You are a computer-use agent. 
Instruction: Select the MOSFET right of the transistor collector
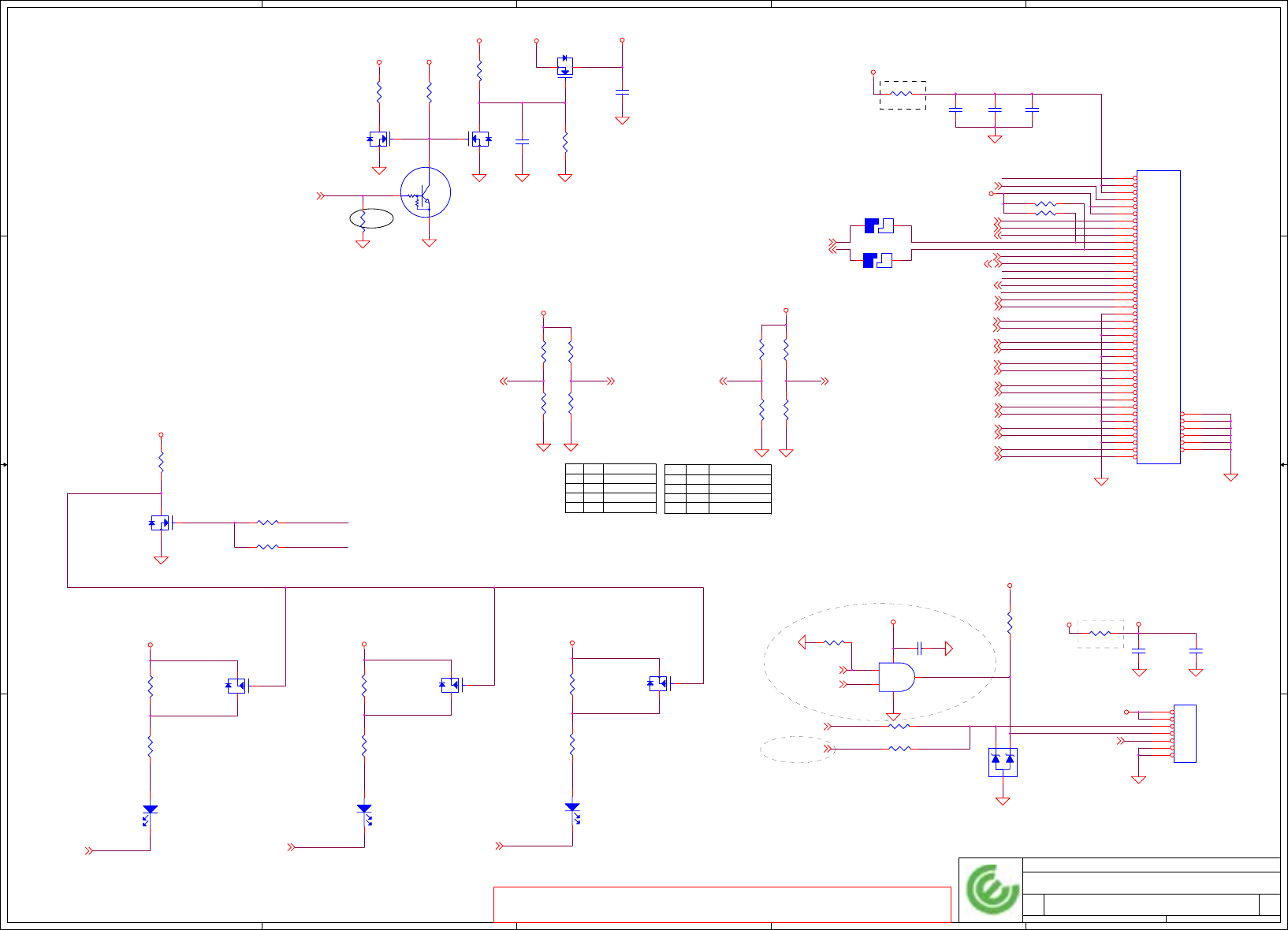tap(479, 139)
